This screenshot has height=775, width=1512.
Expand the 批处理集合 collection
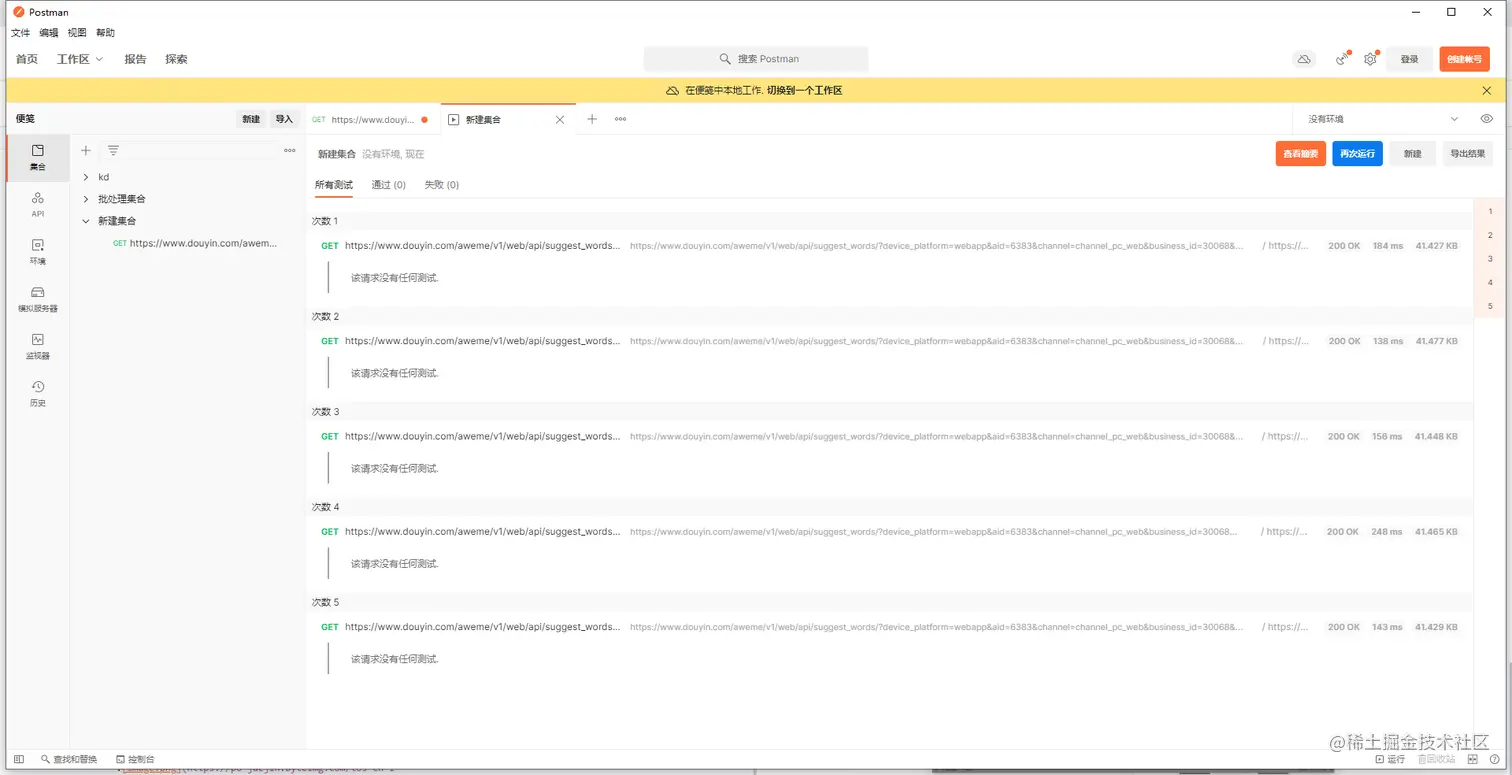tap(86, 199)
